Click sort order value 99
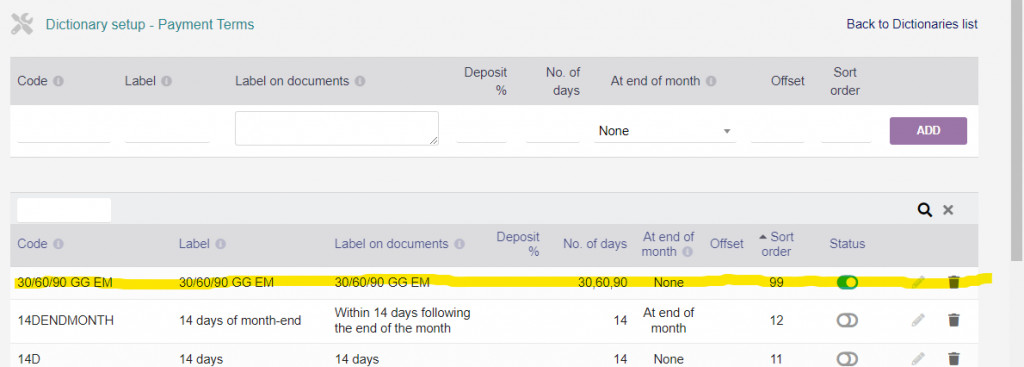This screenshot has height=367, width=1024. coord(776,283)
